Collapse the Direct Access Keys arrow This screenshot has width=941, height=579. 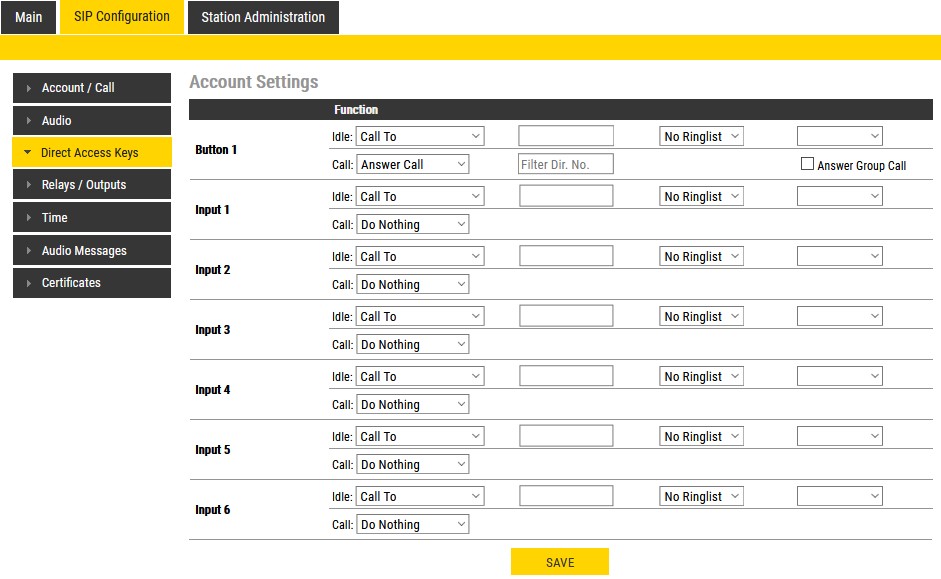pos(28,153)
